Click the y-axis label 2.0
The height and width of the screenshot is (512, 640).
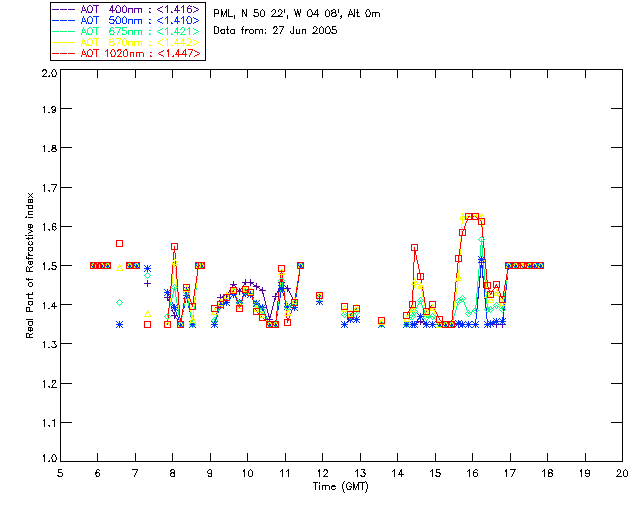point(49,73)
